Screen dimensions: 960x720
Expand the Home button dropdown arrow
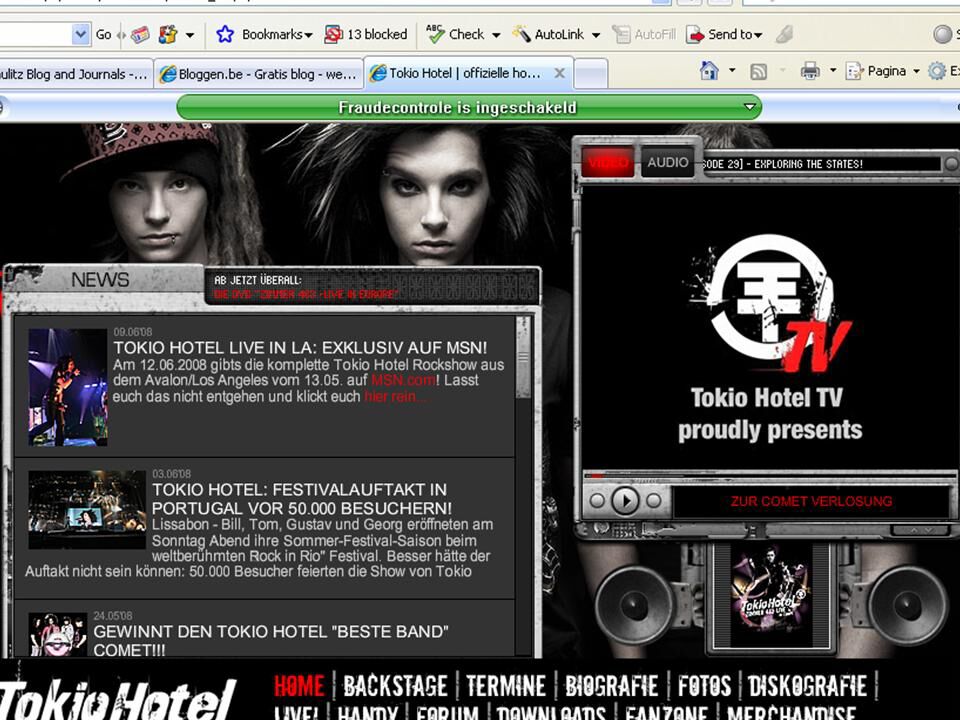(732, 71)
